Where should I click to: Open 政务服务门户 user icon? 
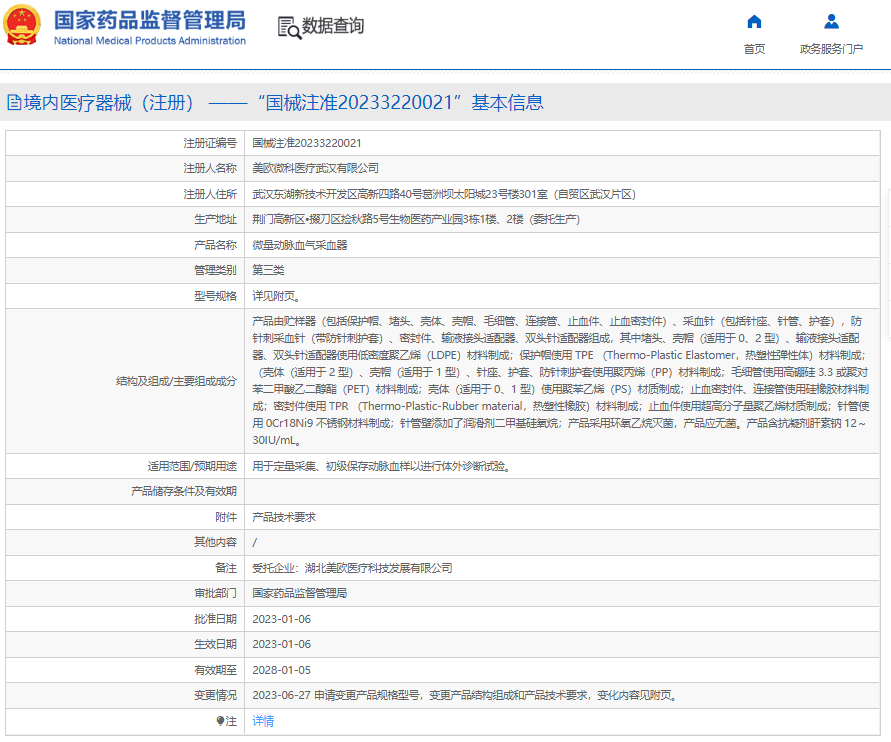click(831, 22)
